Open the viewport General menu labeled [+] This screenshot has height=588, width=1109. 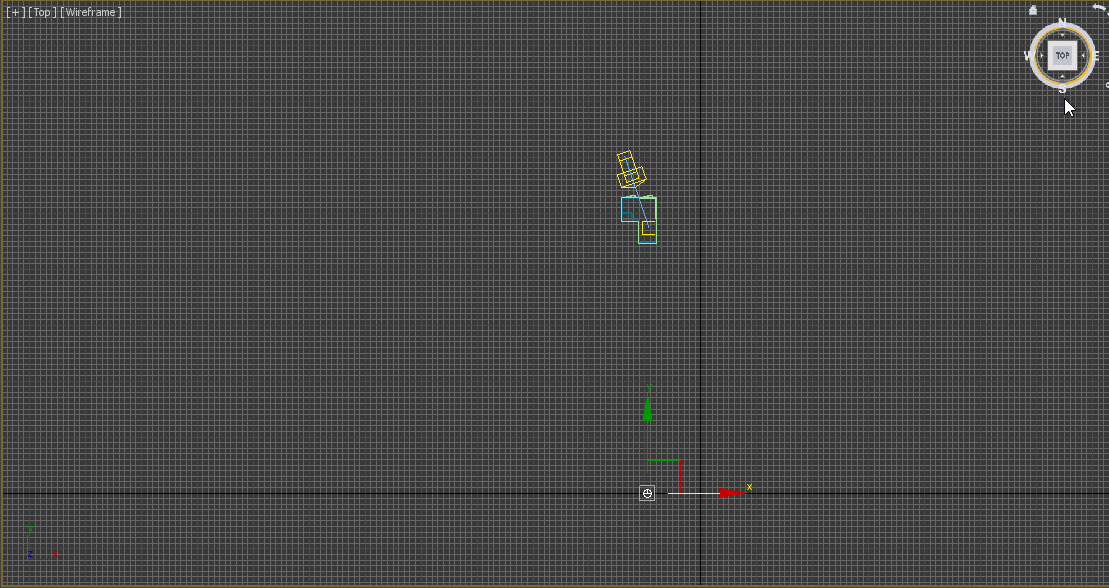pyautogui.click(x=17, y=11)
